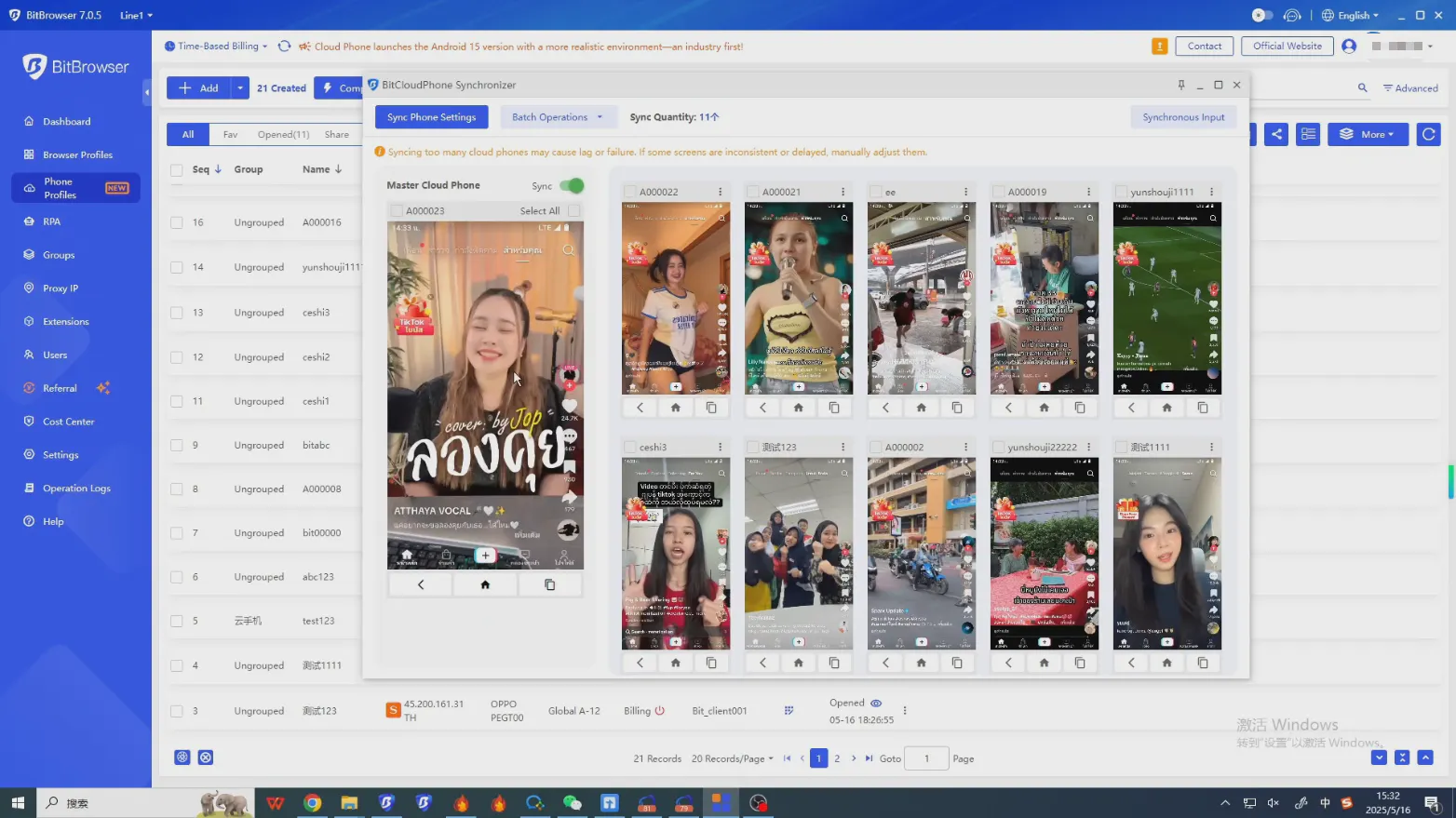This screenshot has height=818, width=1456.
Task: Click back arrow under yunshouji1111 phone
Action: [x=1131, y=408]
